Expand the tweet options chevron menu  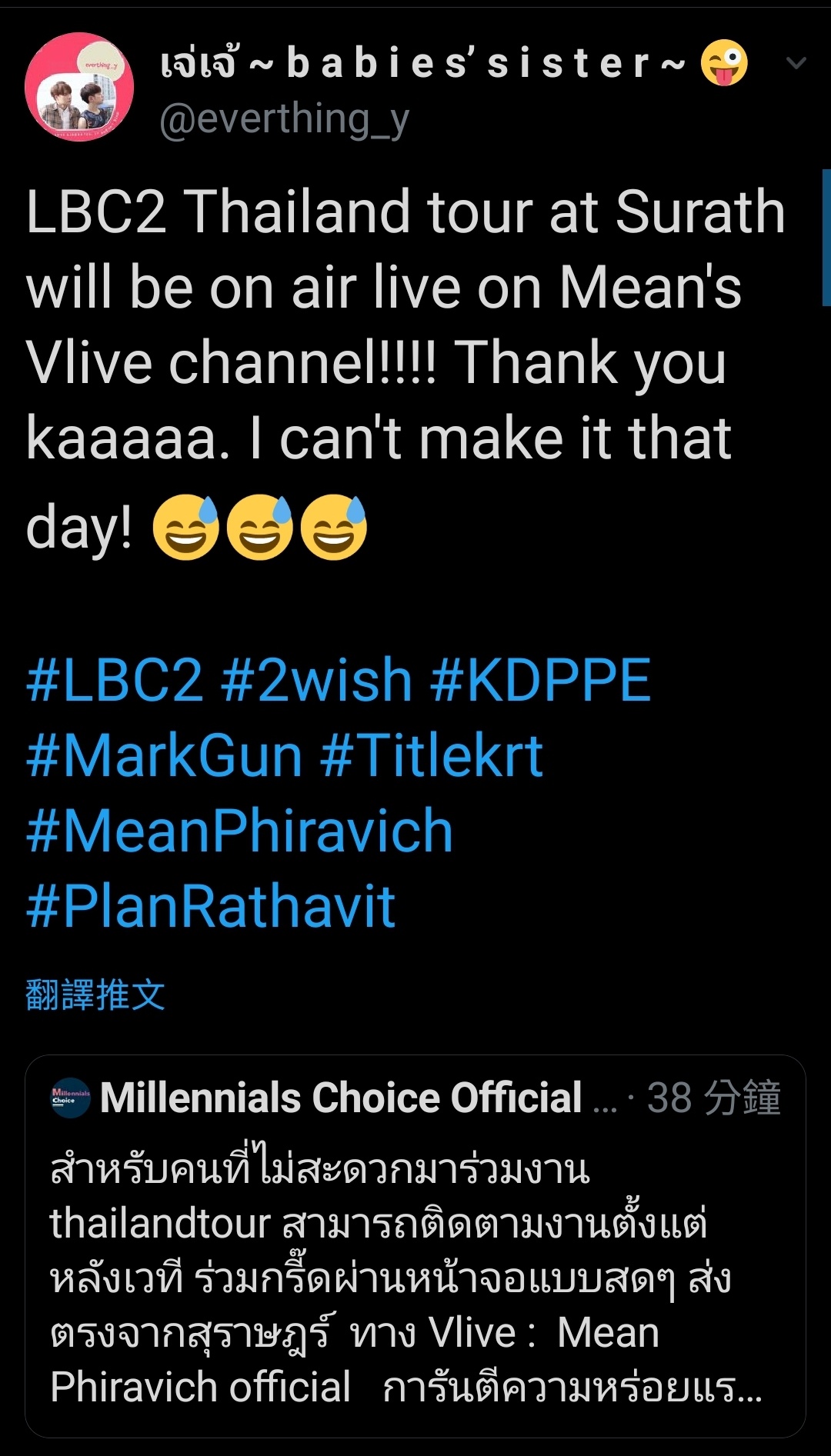(x=796, y=63)
